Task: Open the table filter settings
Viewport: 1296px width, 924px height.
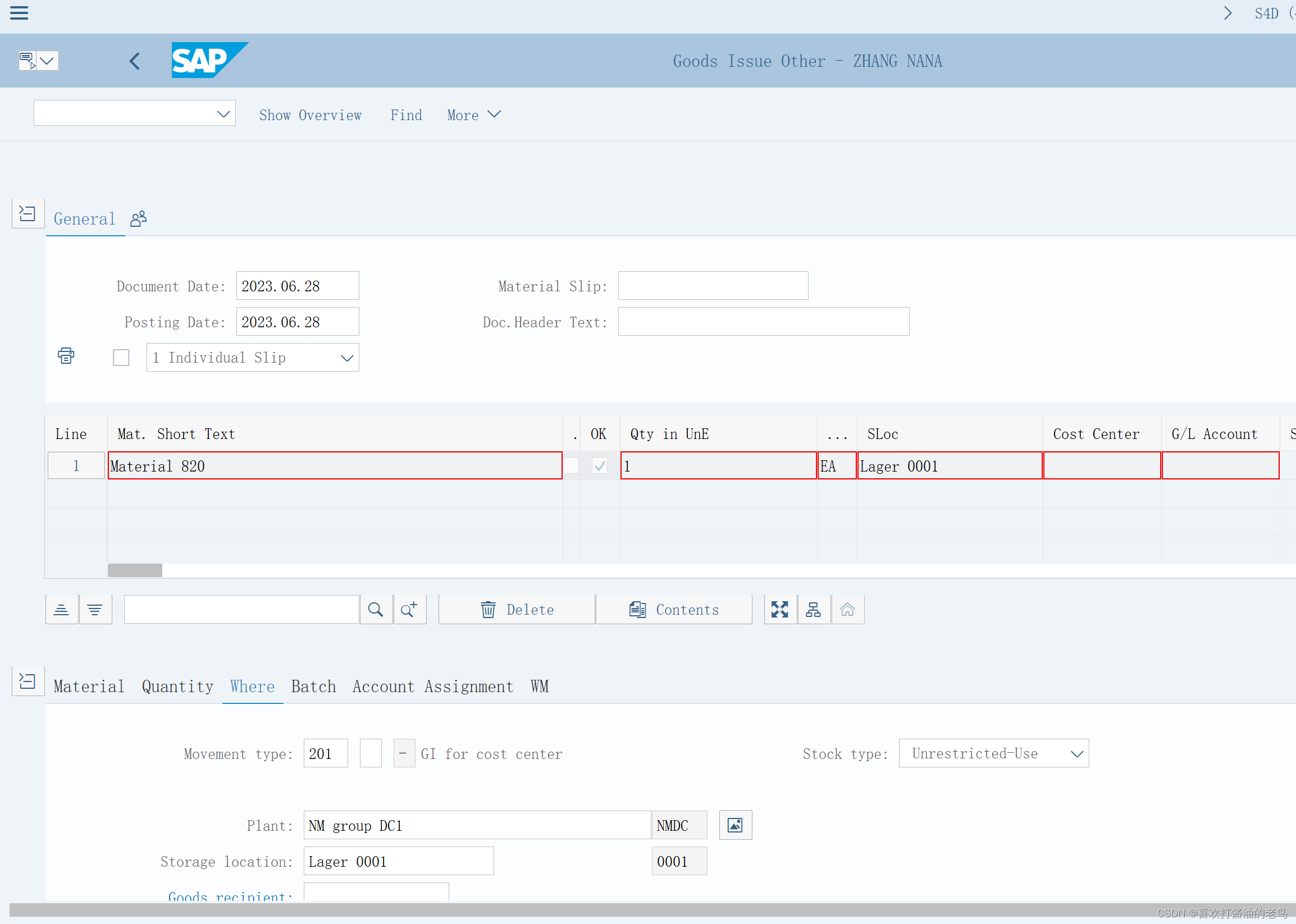Action: coord(95,609)
